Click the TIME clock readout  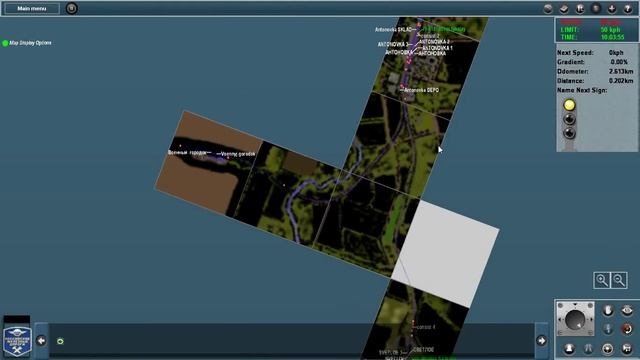pyautogui.click(x=612, y=37)
